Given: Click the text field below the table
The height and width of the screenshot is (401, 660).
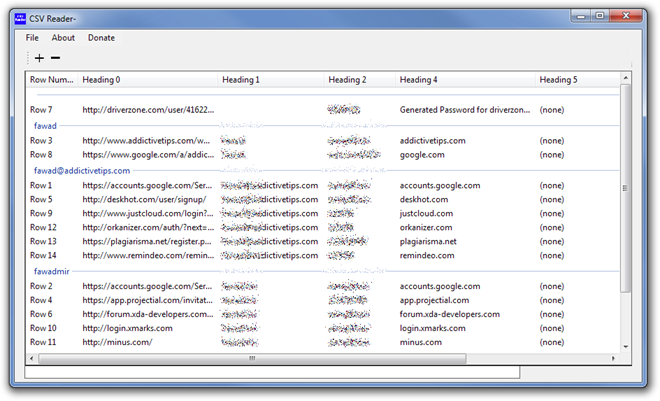Looking at the screenshot, I should tap(272, 372).
